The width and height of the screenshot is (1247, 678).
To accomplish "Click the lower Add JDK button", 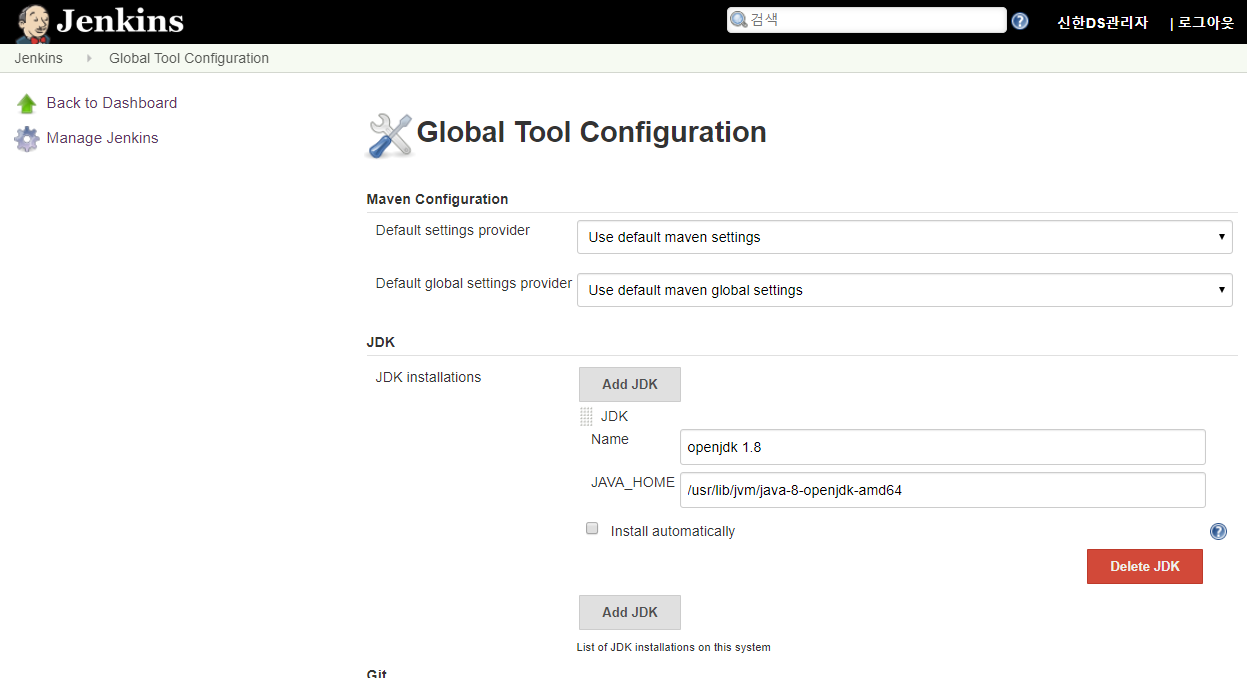I will 630,612.
